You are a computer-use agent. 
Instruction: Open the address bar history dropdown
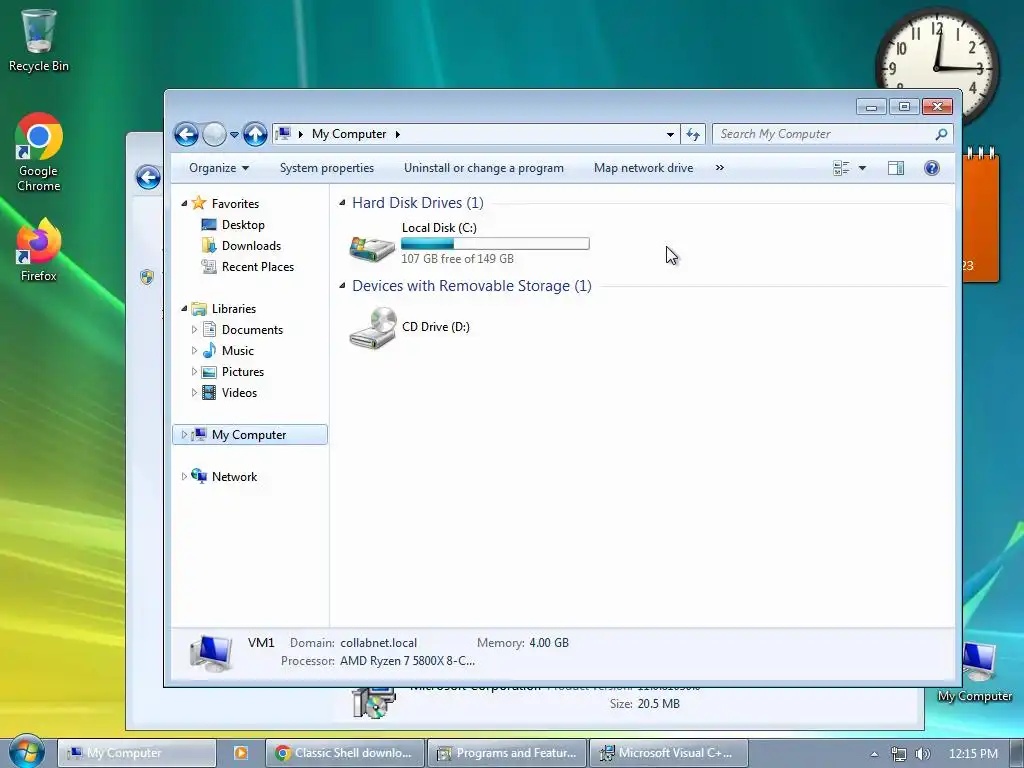point(670,135)
